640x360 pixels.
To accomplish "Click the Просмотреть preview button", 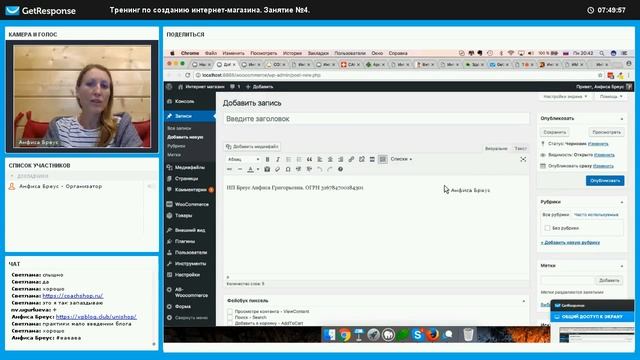I will click(x=606, y=132).
